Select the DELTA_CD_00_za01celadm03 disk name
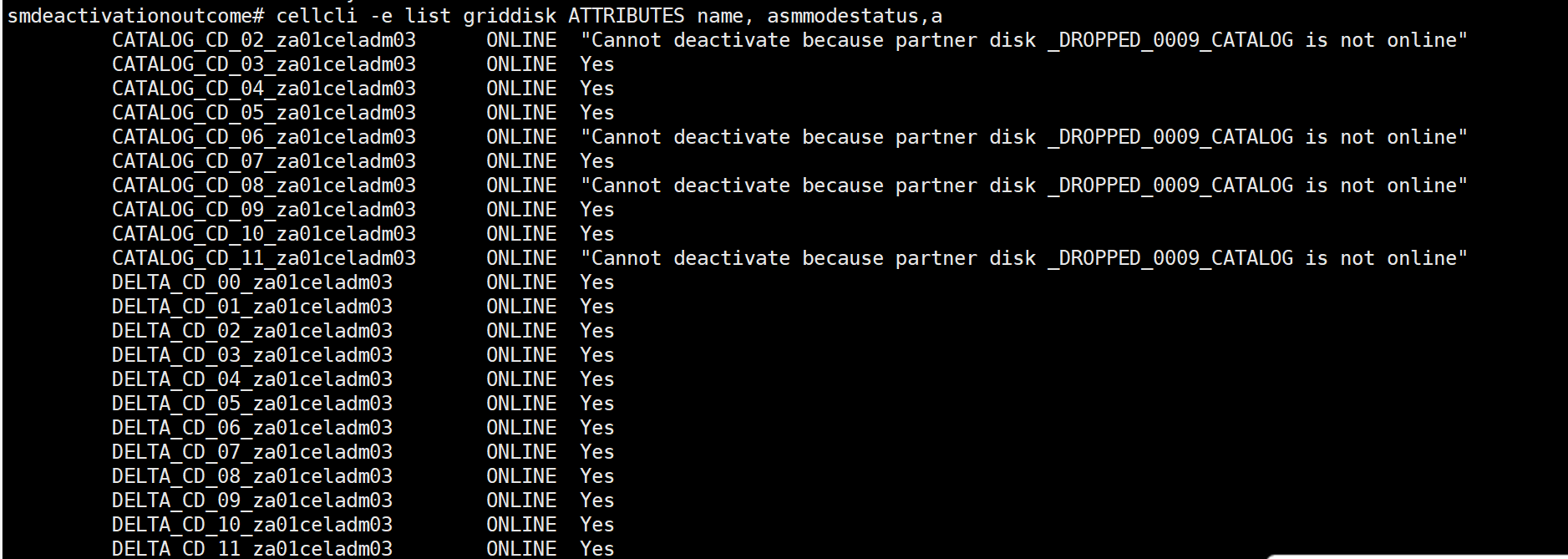This screenshot has width=1568, height=559. (x=252, y=282)
